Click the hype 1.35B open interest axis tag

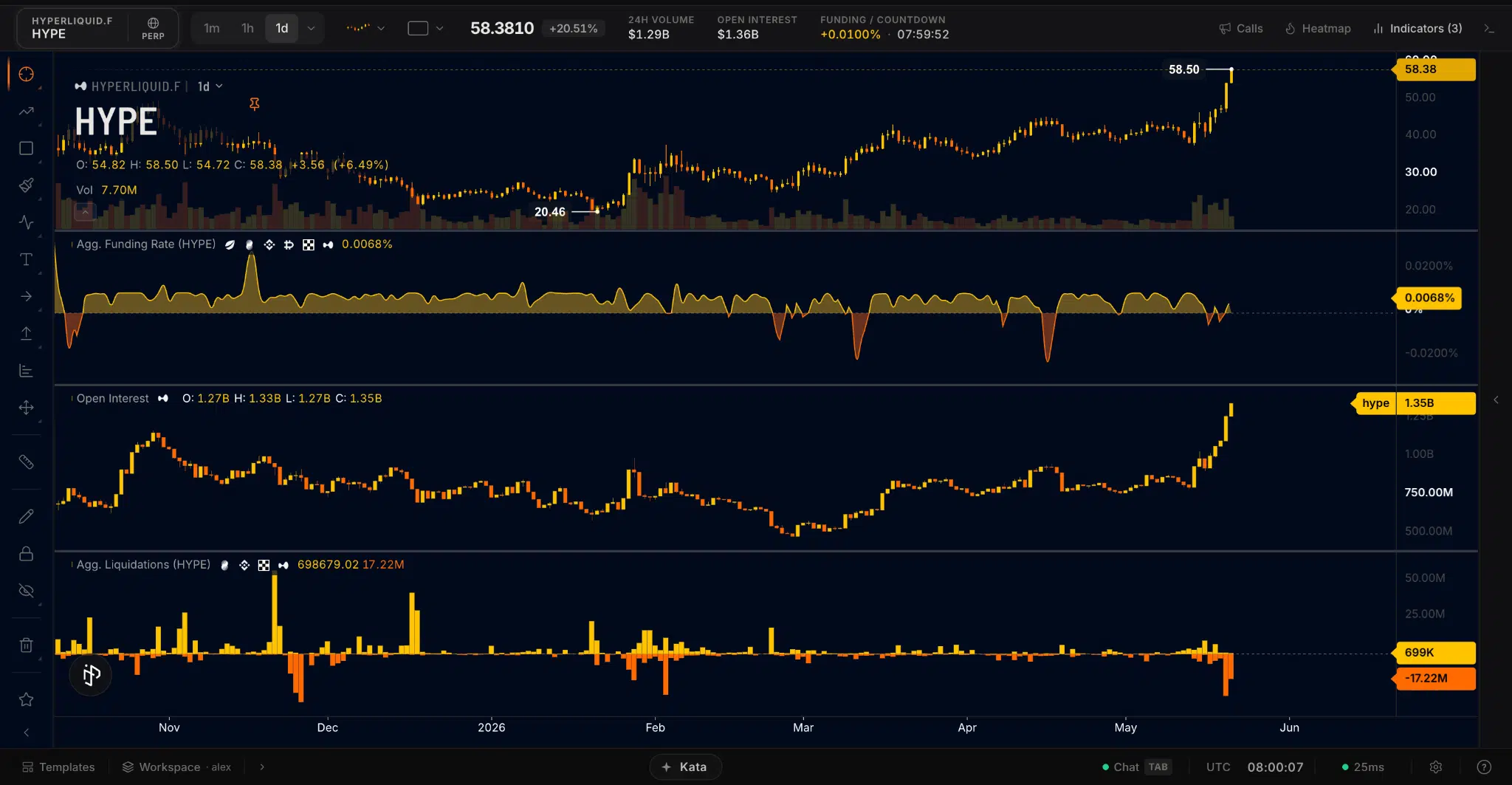point(1415,403)
